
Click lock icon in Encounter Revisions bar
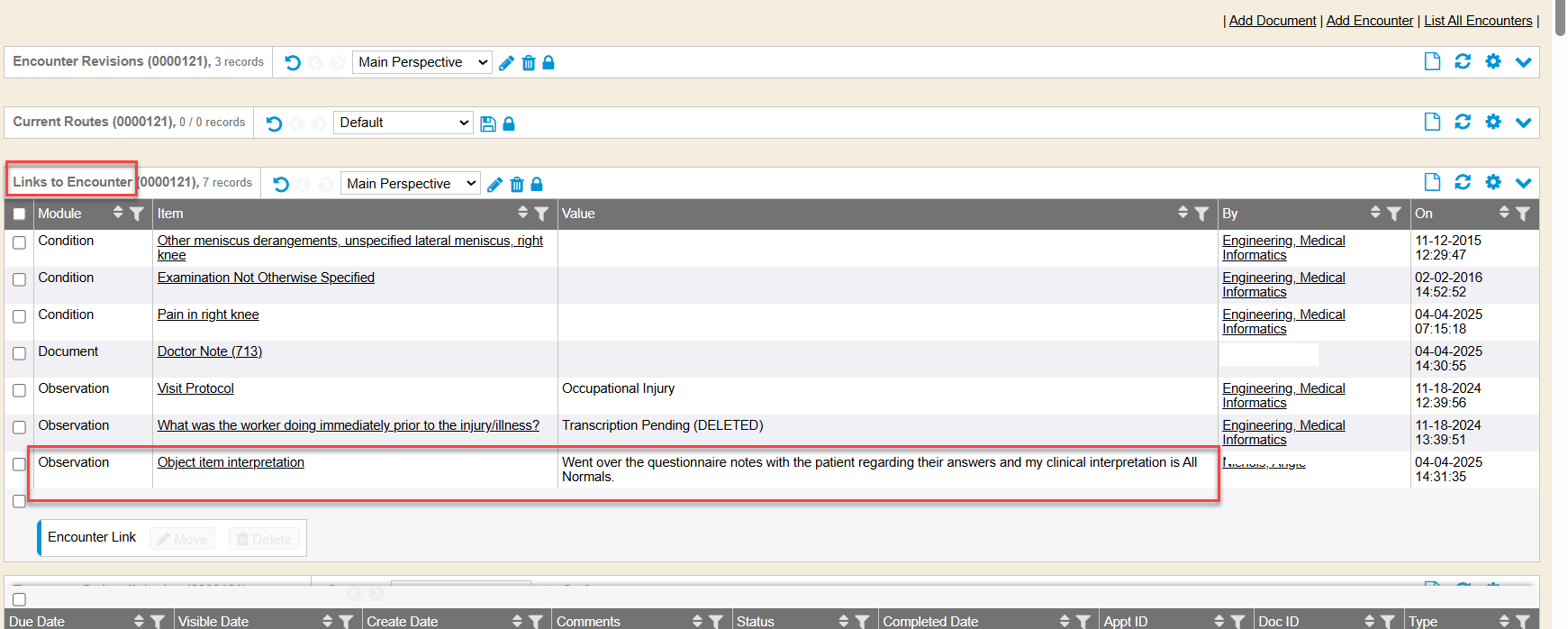pos(548,63)
